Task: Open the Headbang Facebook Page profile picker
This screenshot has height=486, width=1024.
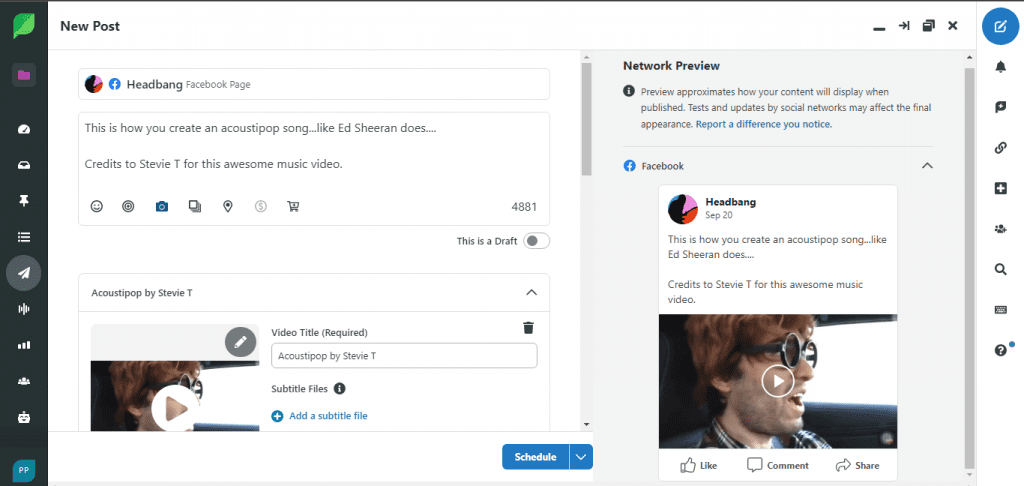Action: pos(313,84)
